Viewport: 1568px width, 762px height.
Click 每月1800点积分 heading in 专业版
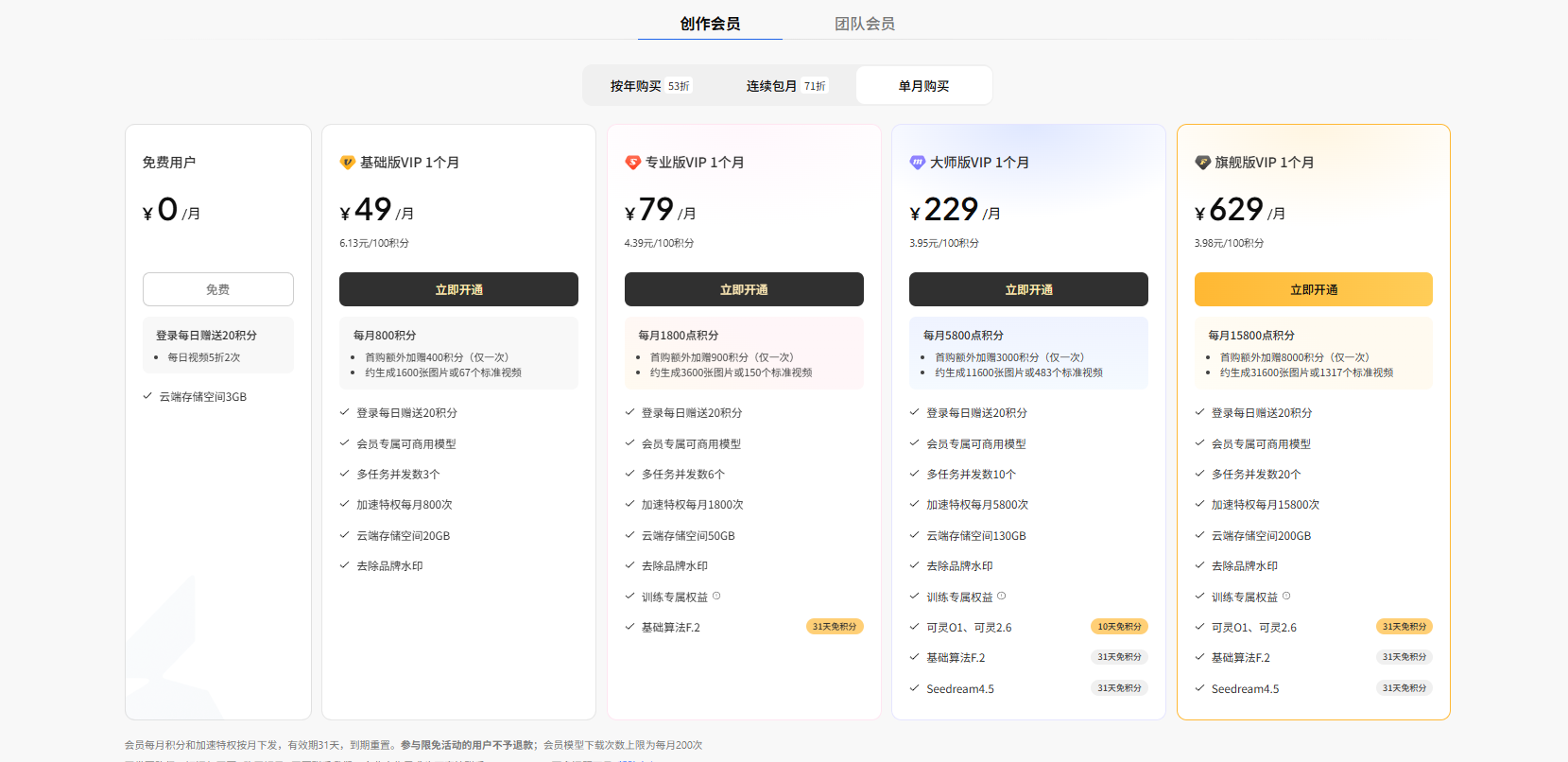coord(679,336)
